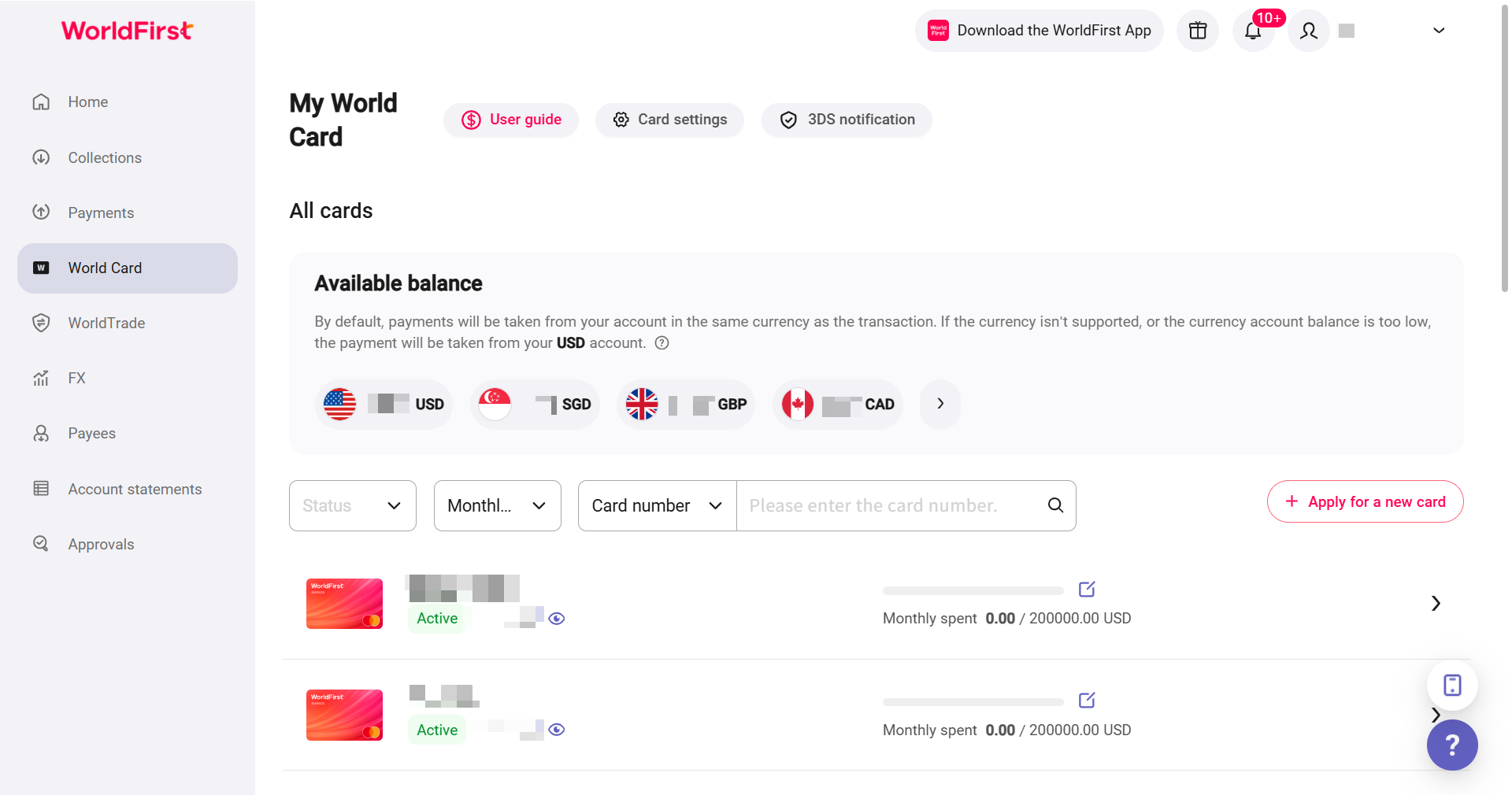Click Apply for a new card

[1365, 501]
